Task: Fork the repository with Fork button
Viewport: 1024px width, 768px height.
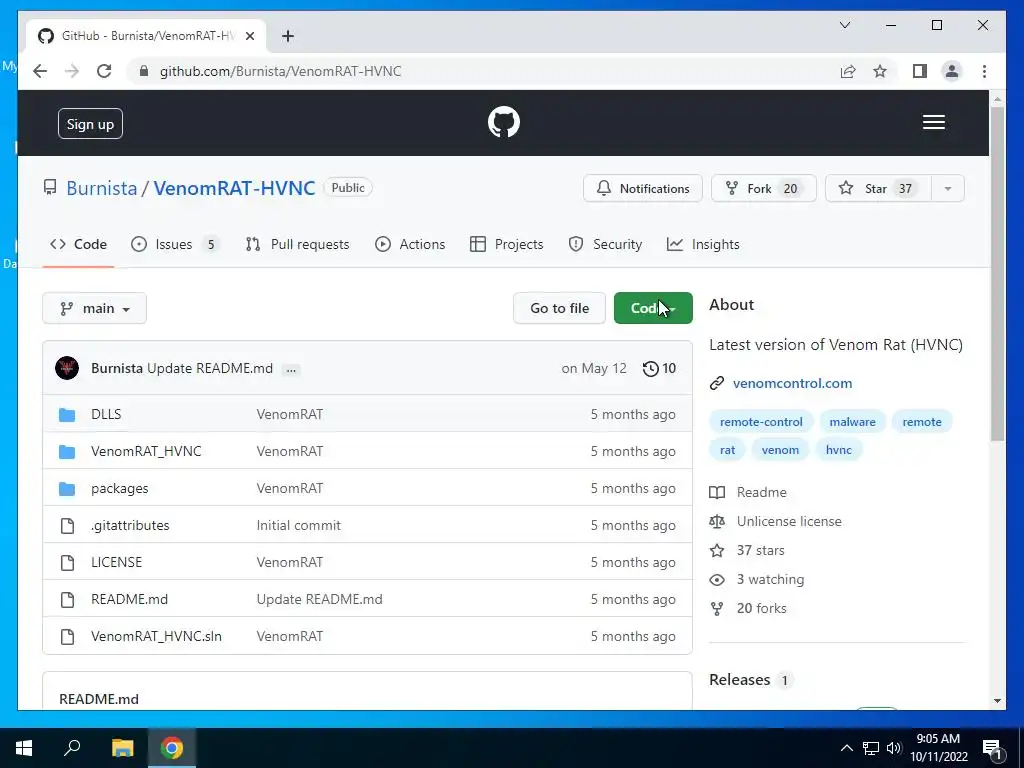Action: pyautogui.click(x=763, y=189)
